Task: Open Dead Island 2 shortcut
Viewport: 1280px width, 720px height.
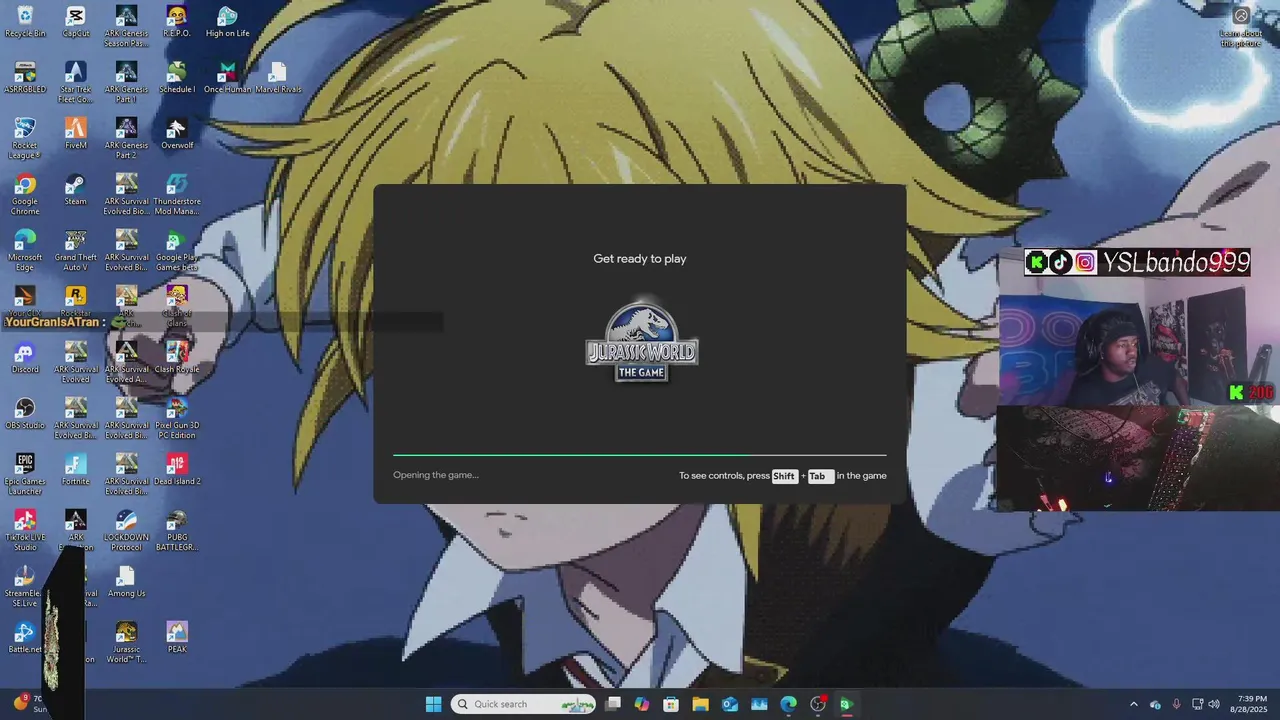Action: pyautogui.click(x=177, y=470)
